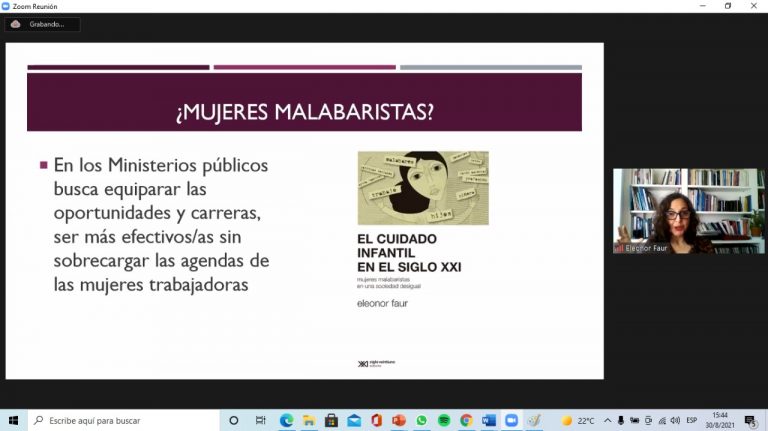Select Eleonor Faur video thumbnail
This screenshot has width=768, height=431.
pos(688,211)
